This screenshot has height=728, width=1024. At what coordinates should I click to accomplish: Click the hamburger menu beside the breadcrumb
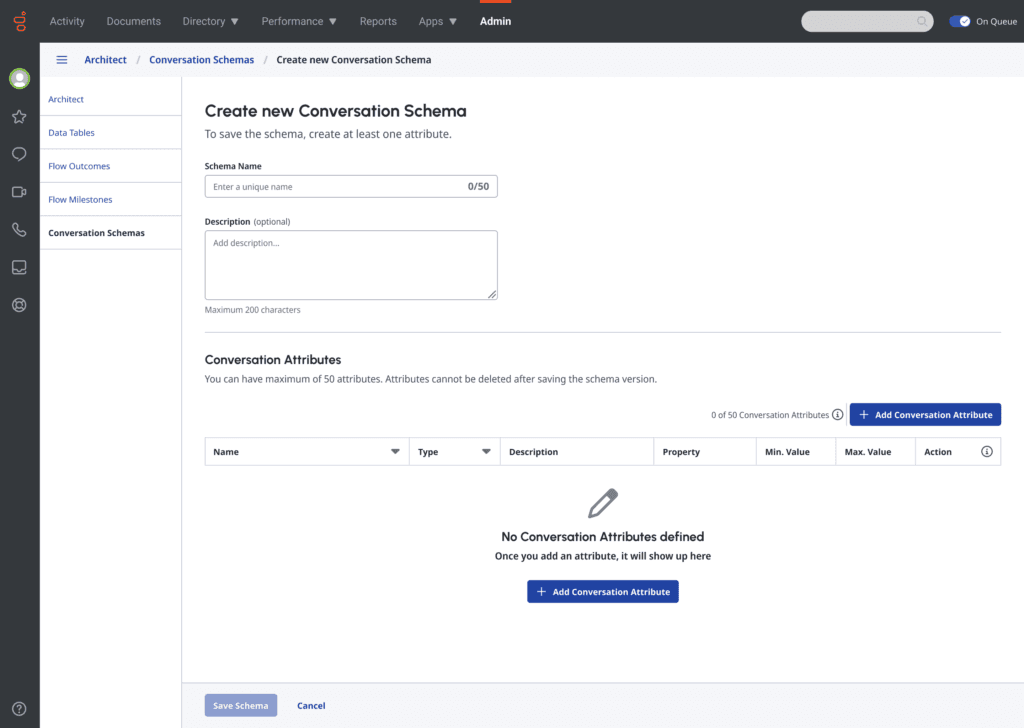[61, 59]
